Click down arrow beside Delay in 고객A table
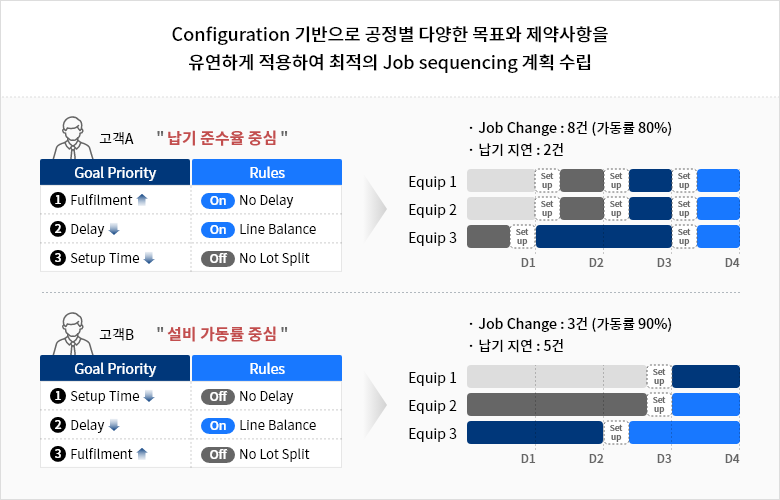 (x=114, y=229)
